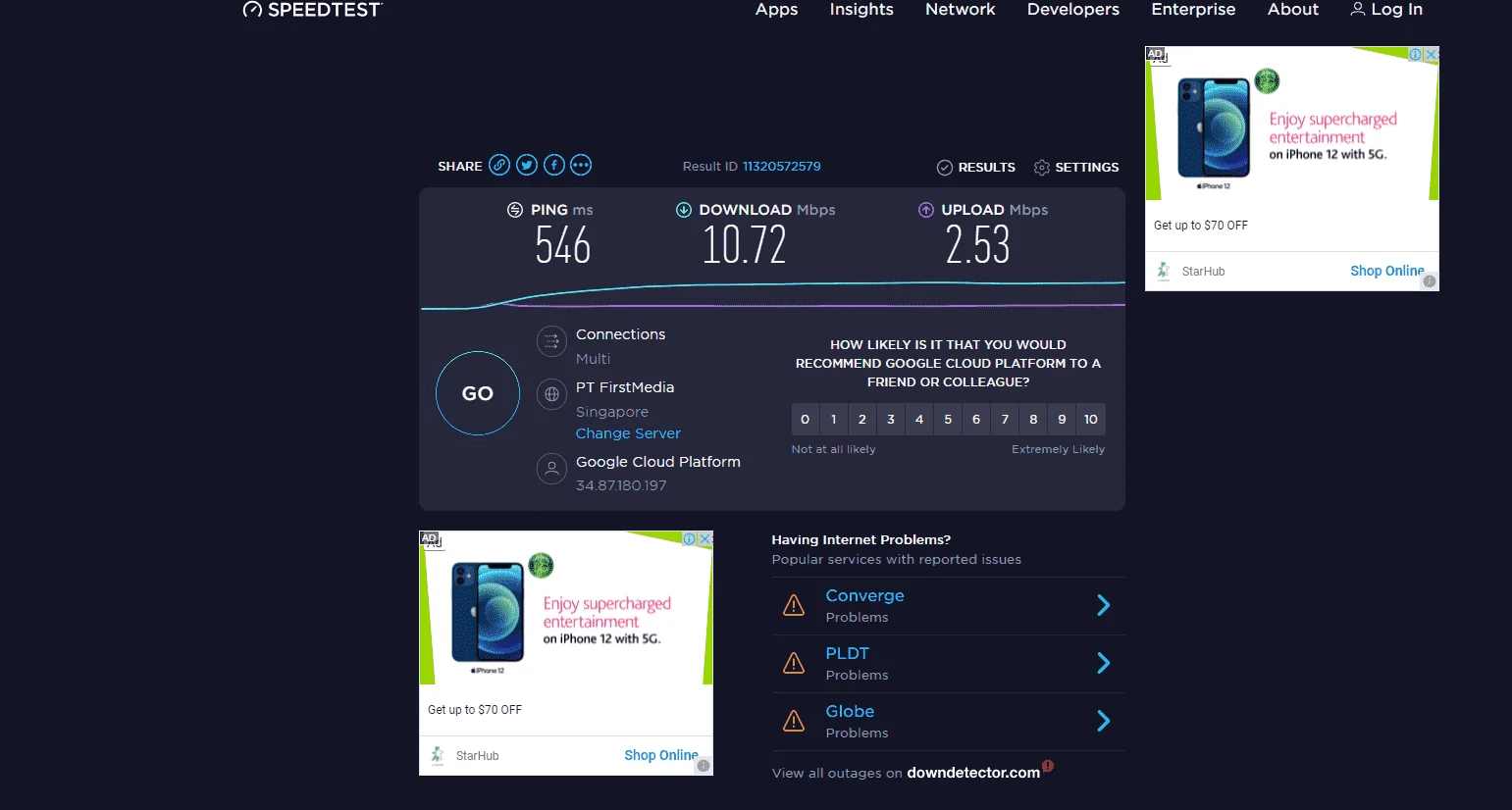Close the top-right StarHub ad

pyautogui.click(x=1432, y=55)
